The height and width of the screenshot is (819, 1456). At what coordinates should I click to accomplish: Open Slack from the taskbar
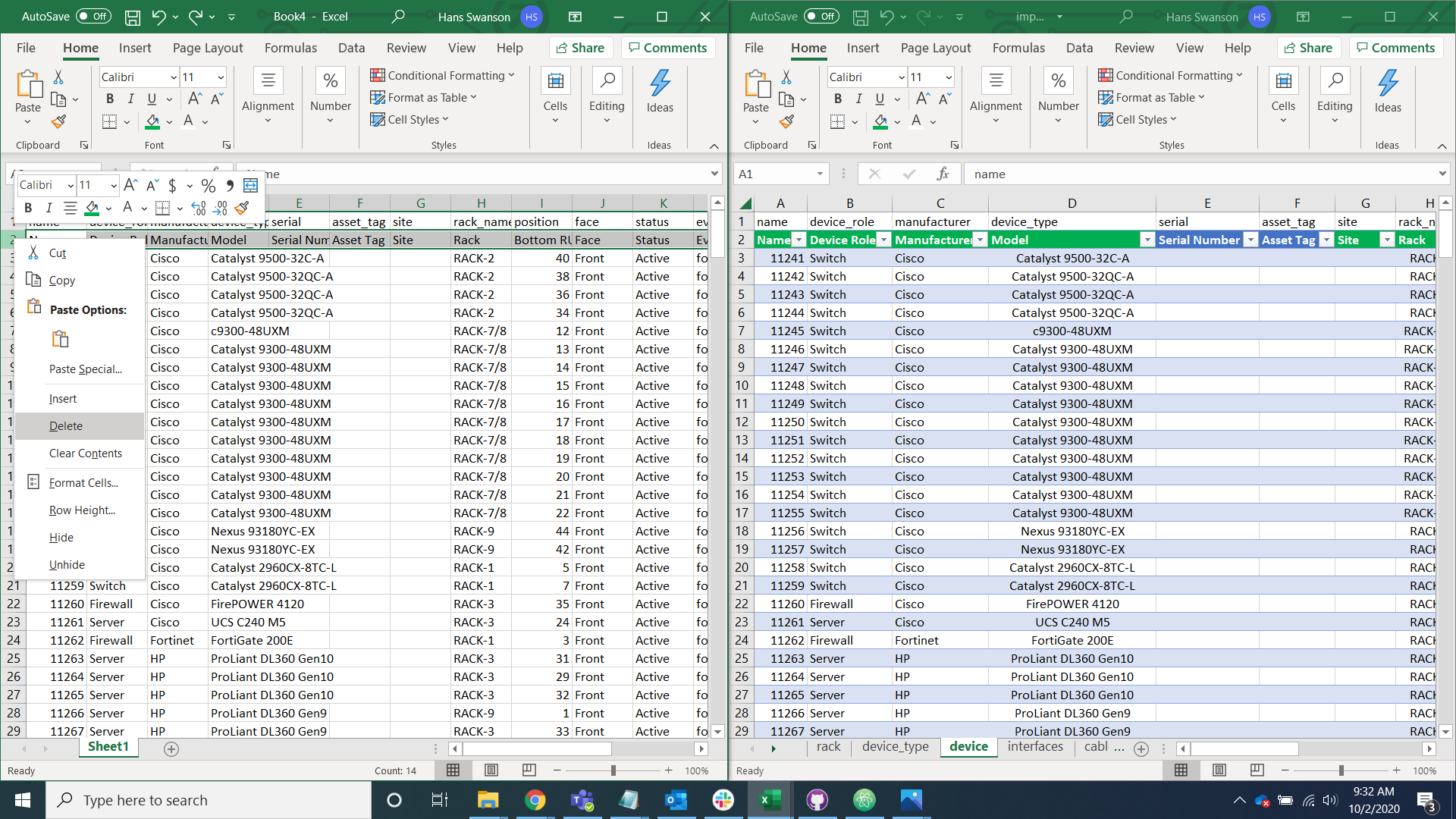point(723,800)
